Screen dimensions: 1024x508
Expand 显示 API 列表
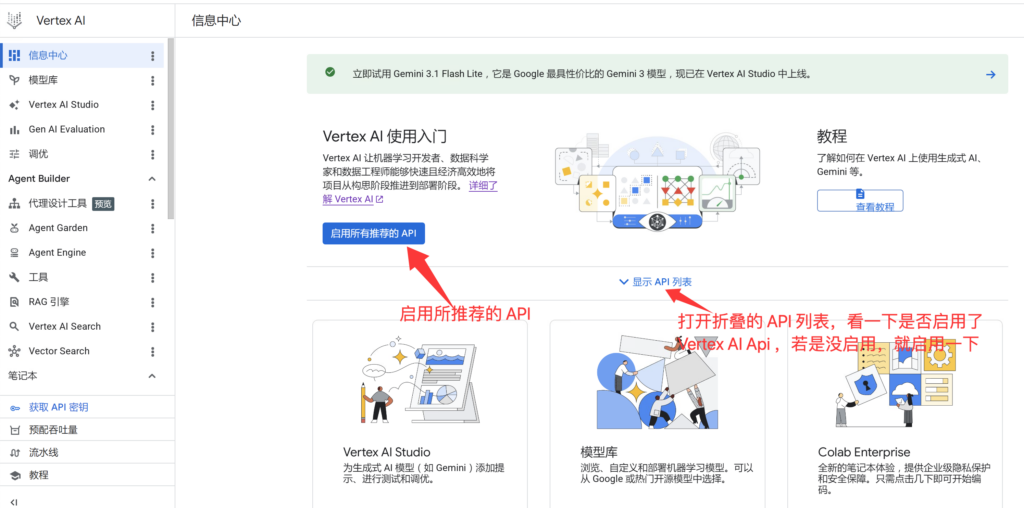655,282
